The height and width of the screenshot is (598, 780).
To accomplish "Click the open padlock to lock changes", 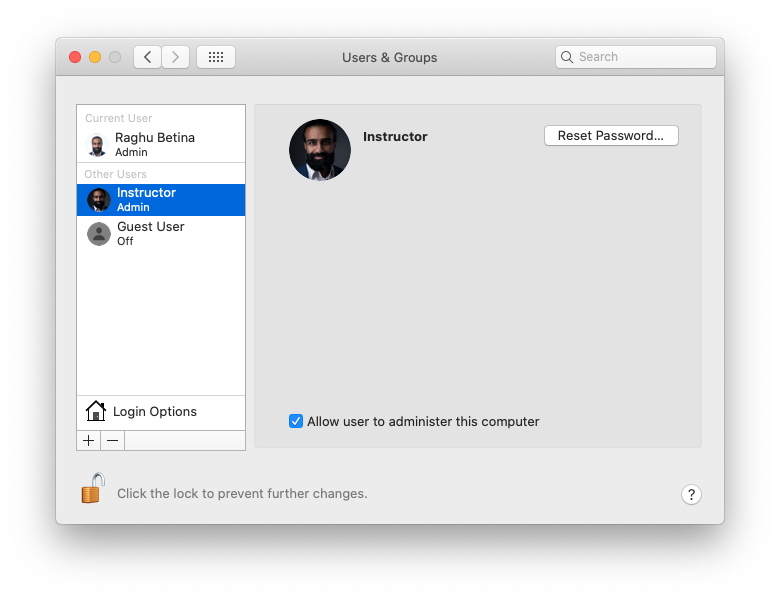I will coord(93,489).
